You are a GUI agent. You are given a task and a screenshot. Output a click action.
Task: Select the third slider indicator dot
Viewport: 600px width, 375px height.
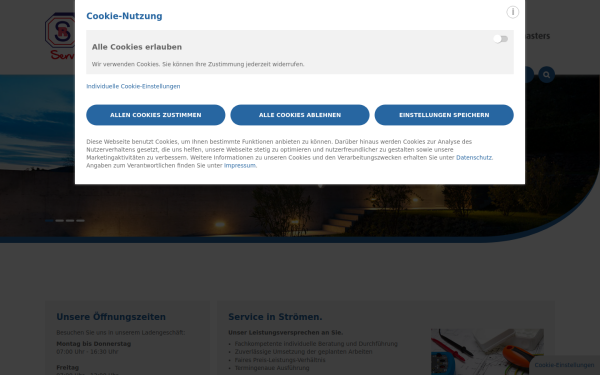[x=70, y=220]
